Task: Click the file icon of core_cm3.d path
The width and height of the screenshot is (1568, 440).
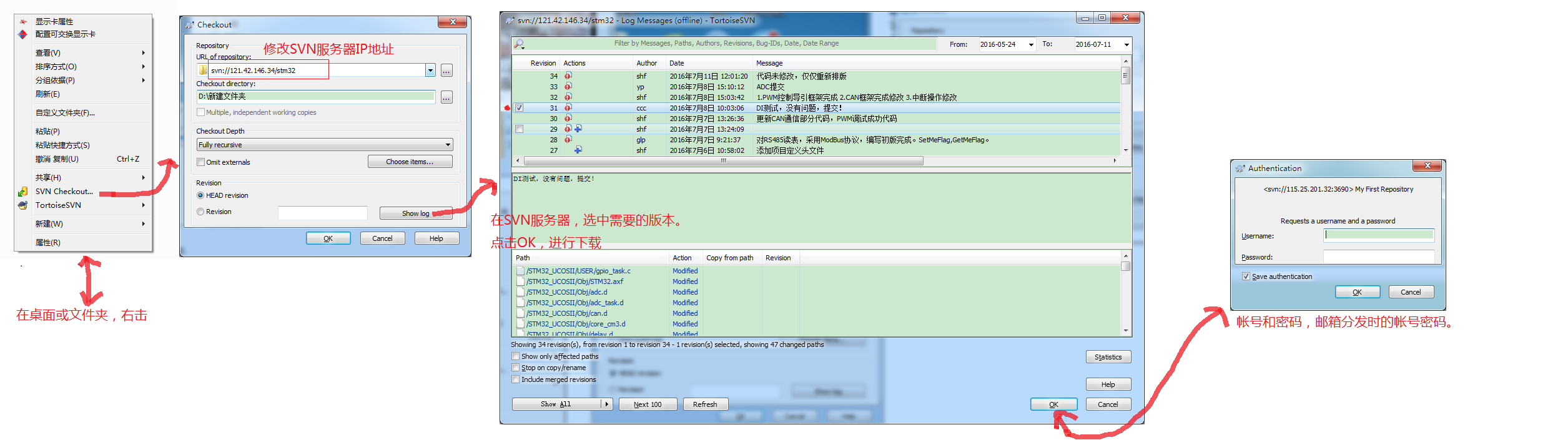Action: (520, 324)
